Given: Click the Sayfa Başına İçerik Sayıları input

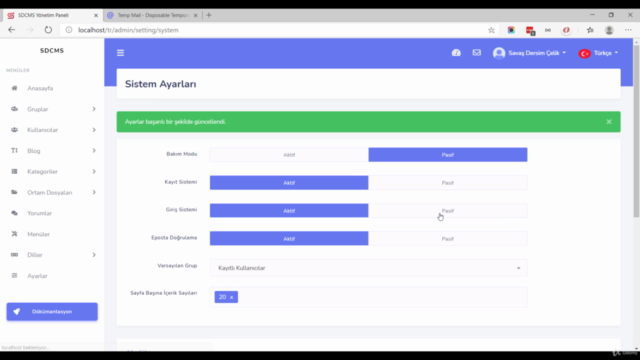Looking at the screenshot, I should point(369,297).
